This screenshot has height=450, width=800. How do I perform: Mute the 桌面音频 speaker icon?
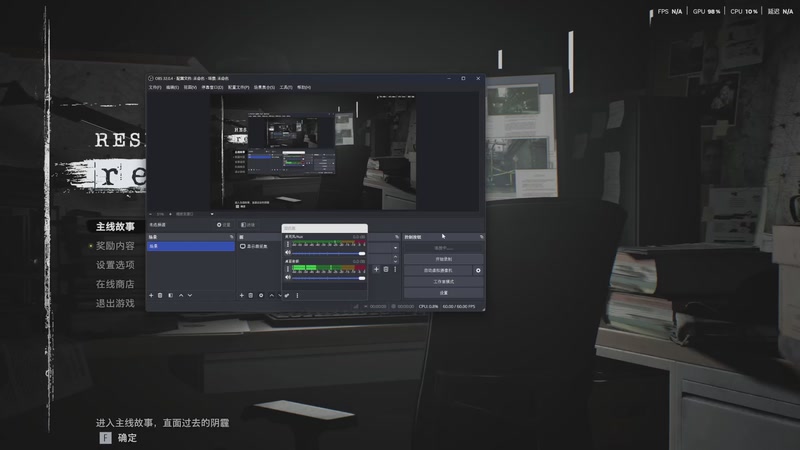point(288,278)
